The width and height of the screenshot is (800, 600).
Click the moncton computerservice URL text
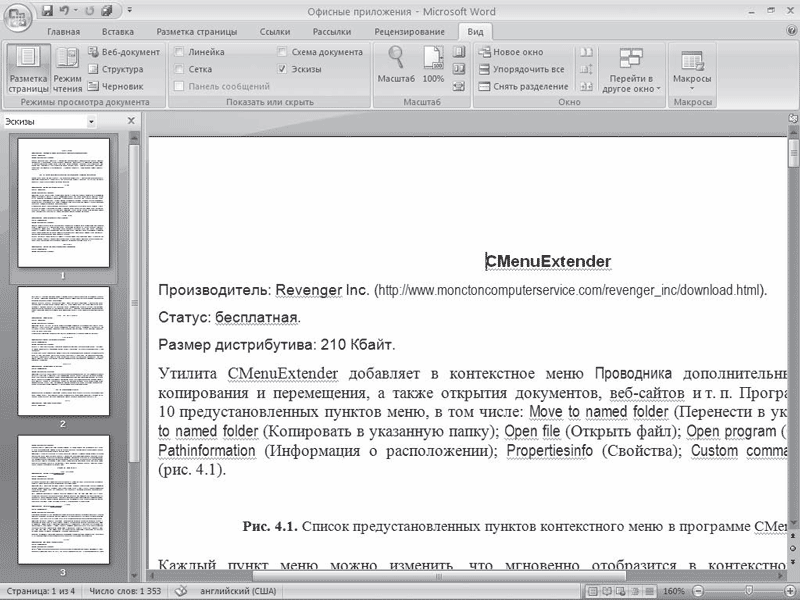(570, 290)
